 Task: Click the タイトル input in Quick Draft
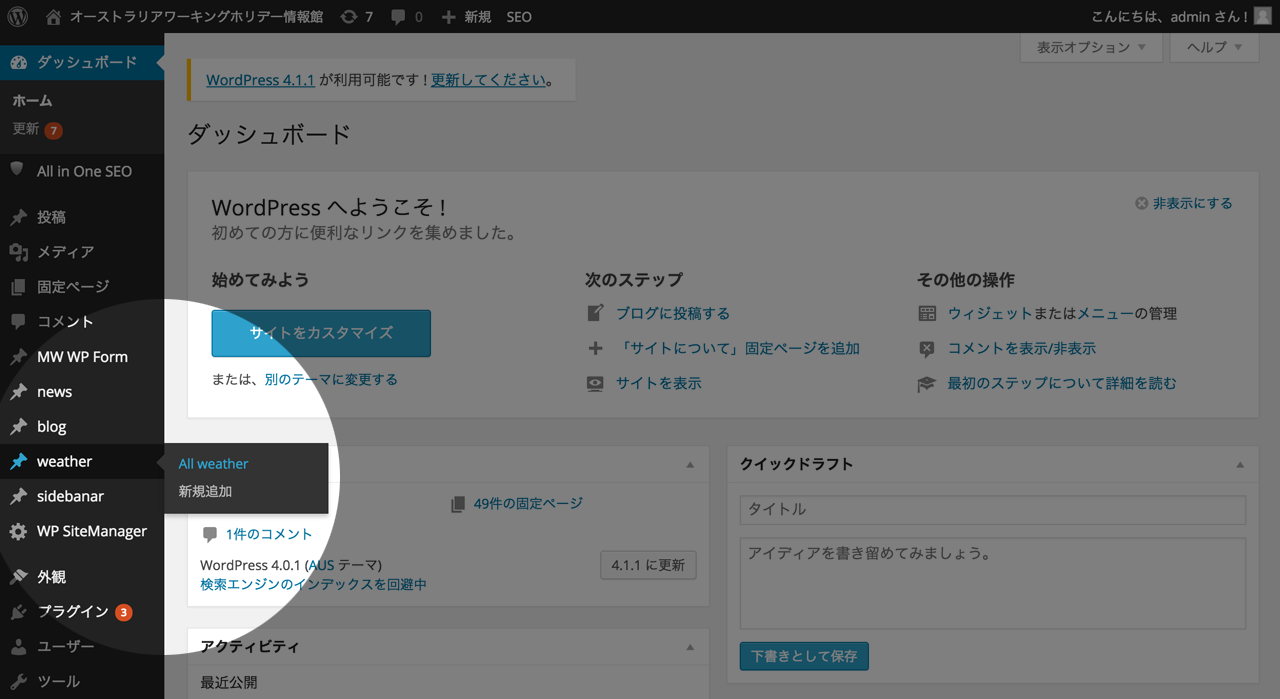point(993,509)
